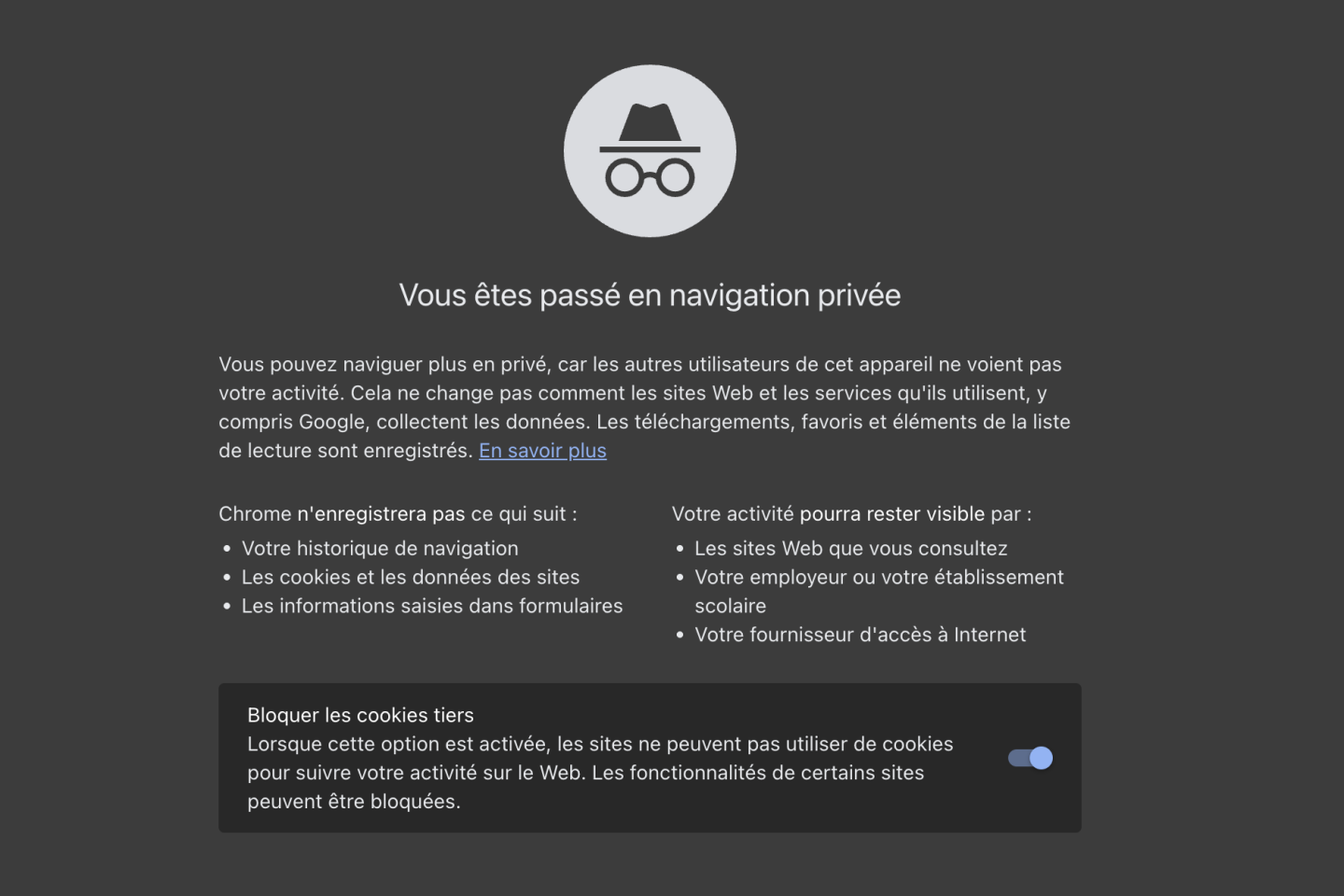The width and height of the screenshot is (1344, 896).
Task: Click the intro paragraph mentioning Google
Action: pyautogui.click(x=644, y=407)
